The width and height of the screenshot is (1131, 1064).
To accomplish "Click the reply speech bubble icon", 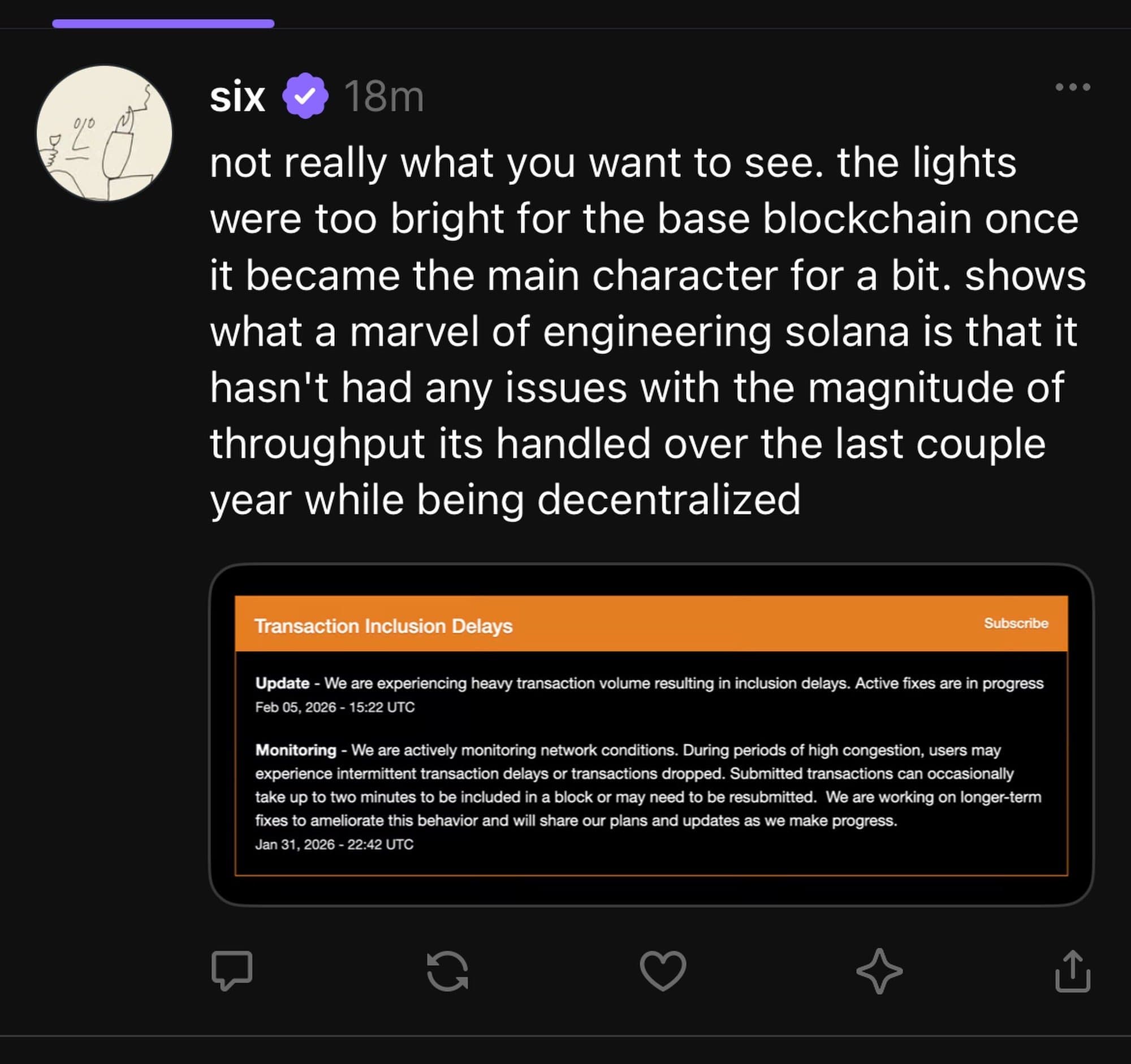I will point(231,970).
